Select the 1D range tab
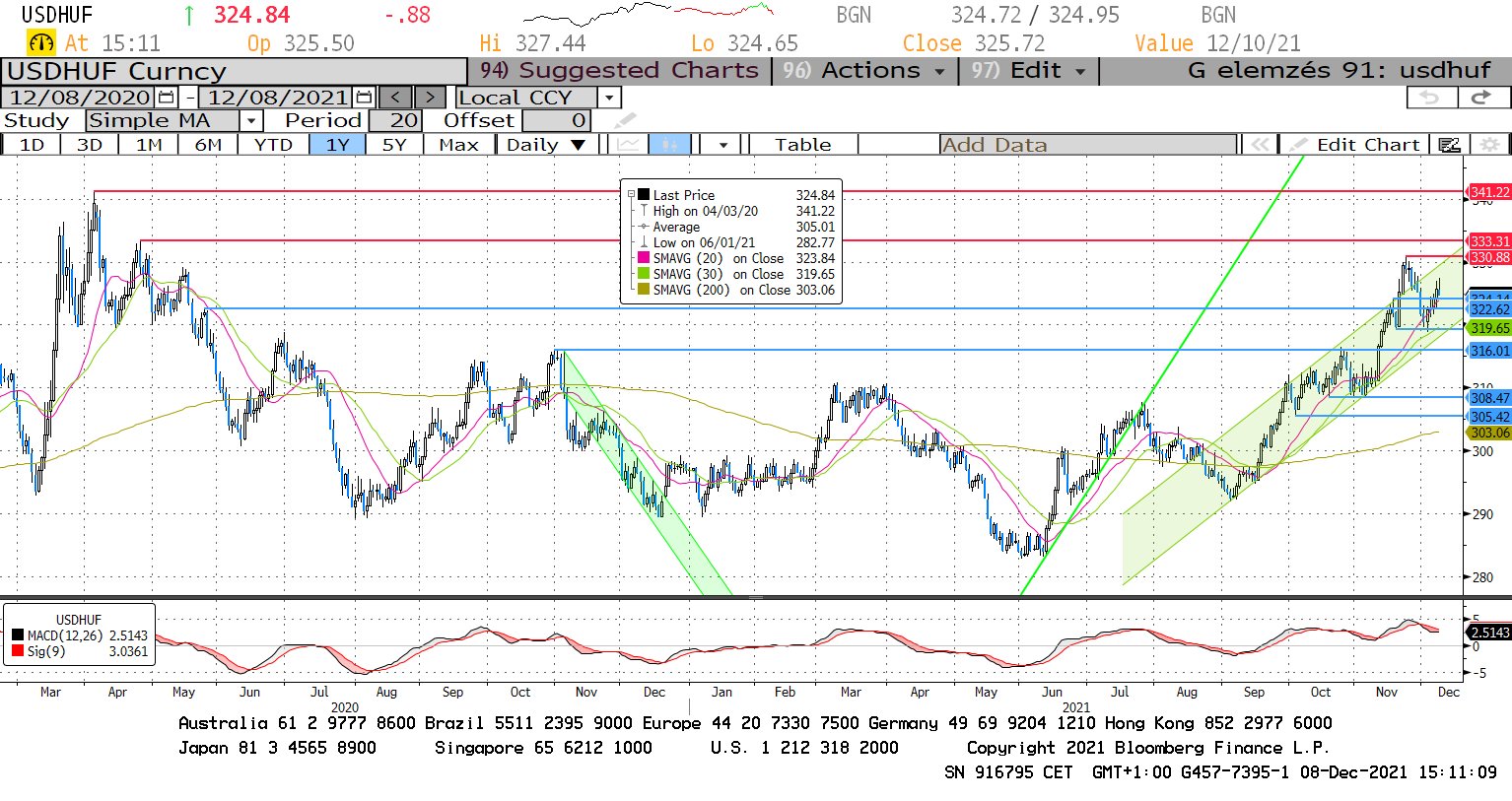The image size is (1512, 801). (x=32, y=145)
